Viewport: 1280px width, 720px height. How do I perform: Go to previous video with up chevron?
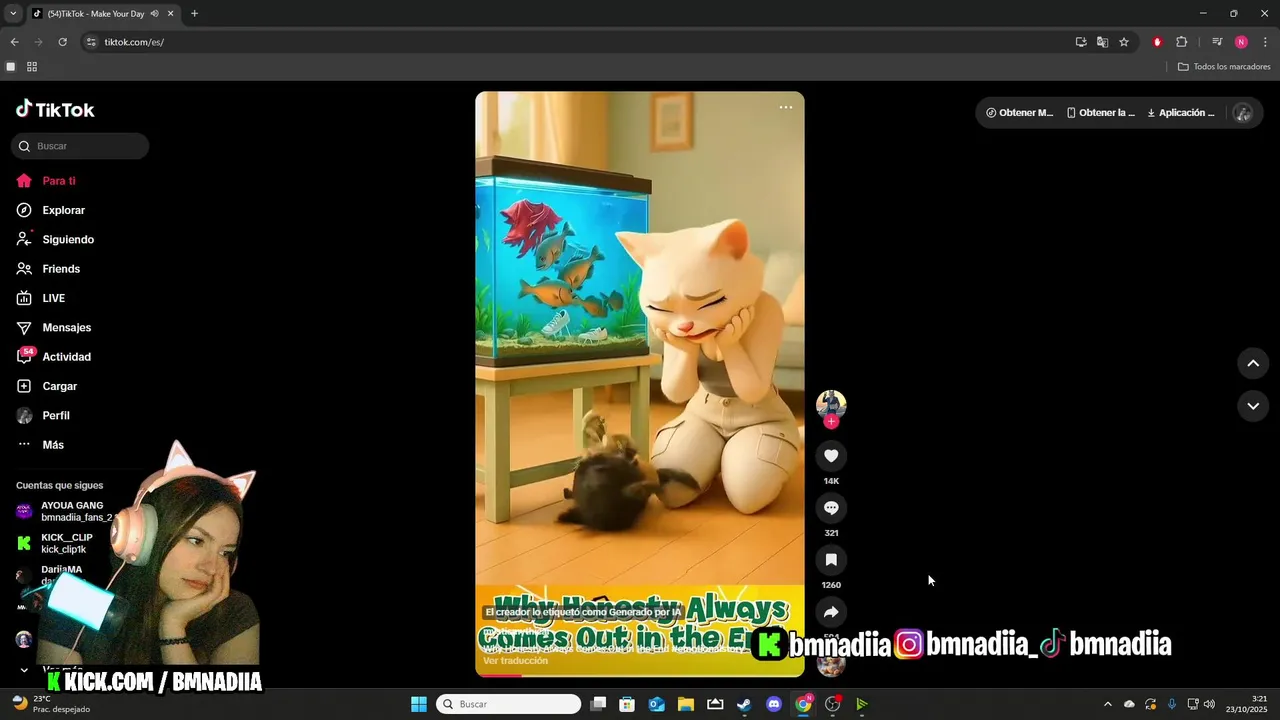point(1253,363)
